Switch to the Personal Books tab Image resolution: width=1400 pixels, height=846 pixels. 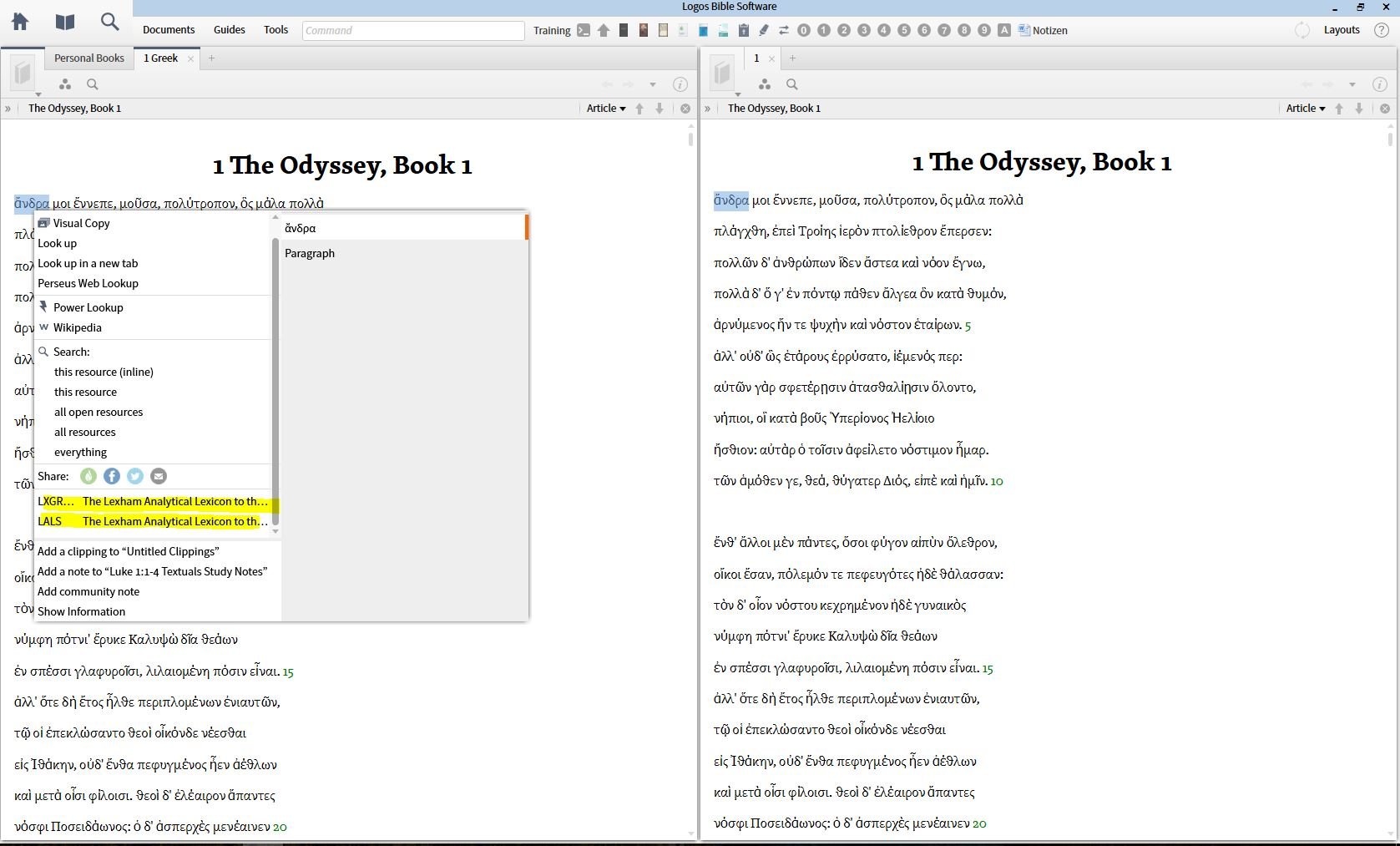tap(89, 58)
